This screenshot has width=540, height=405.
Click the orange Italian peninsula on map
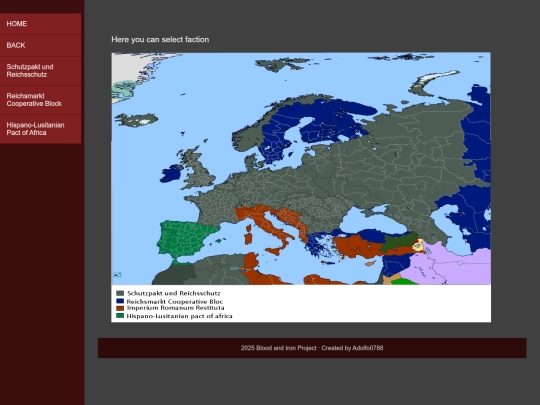pos(268,226)
